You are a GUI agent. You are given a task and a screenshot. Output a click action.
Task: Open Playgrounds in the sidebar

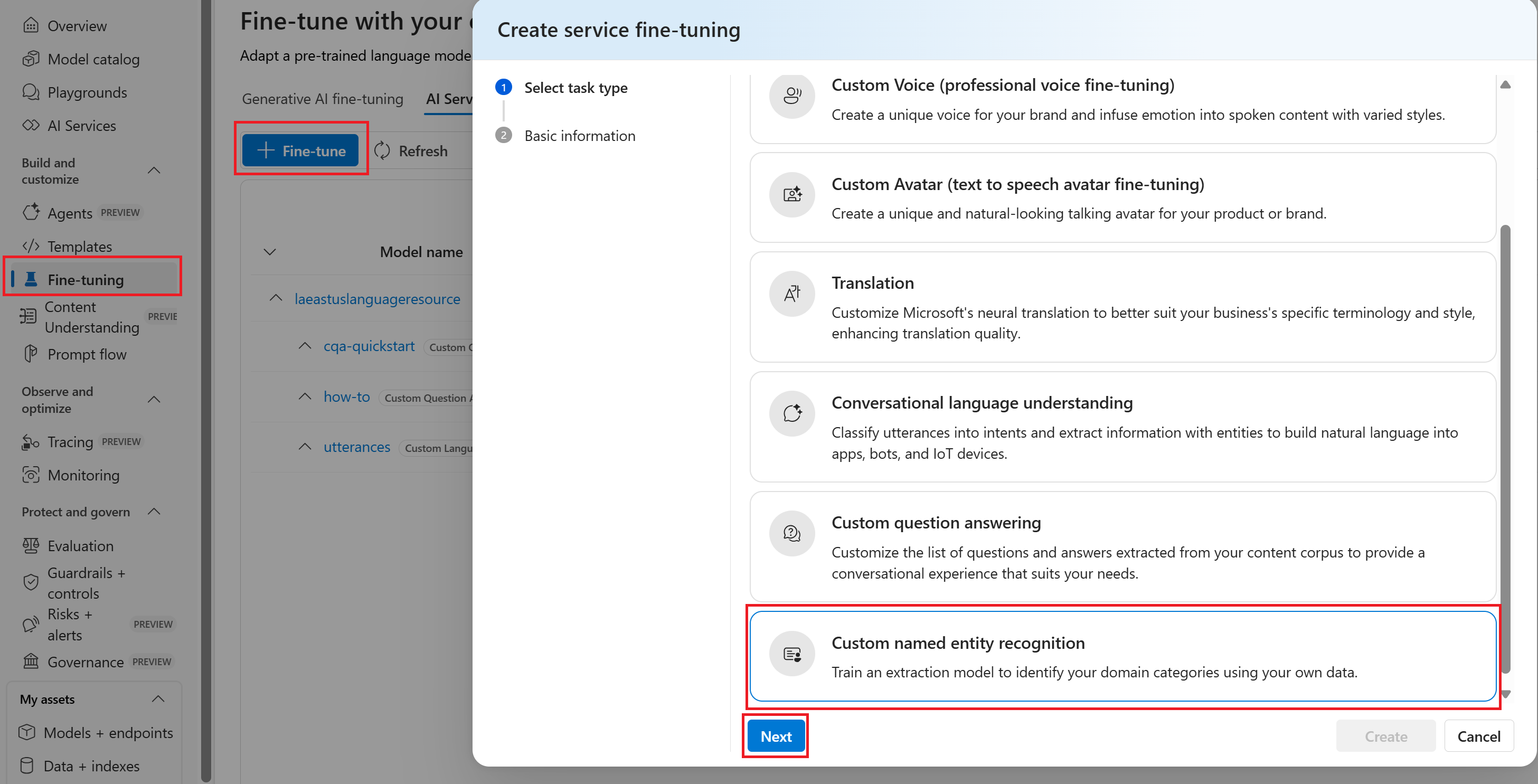[x=87, y=92]
